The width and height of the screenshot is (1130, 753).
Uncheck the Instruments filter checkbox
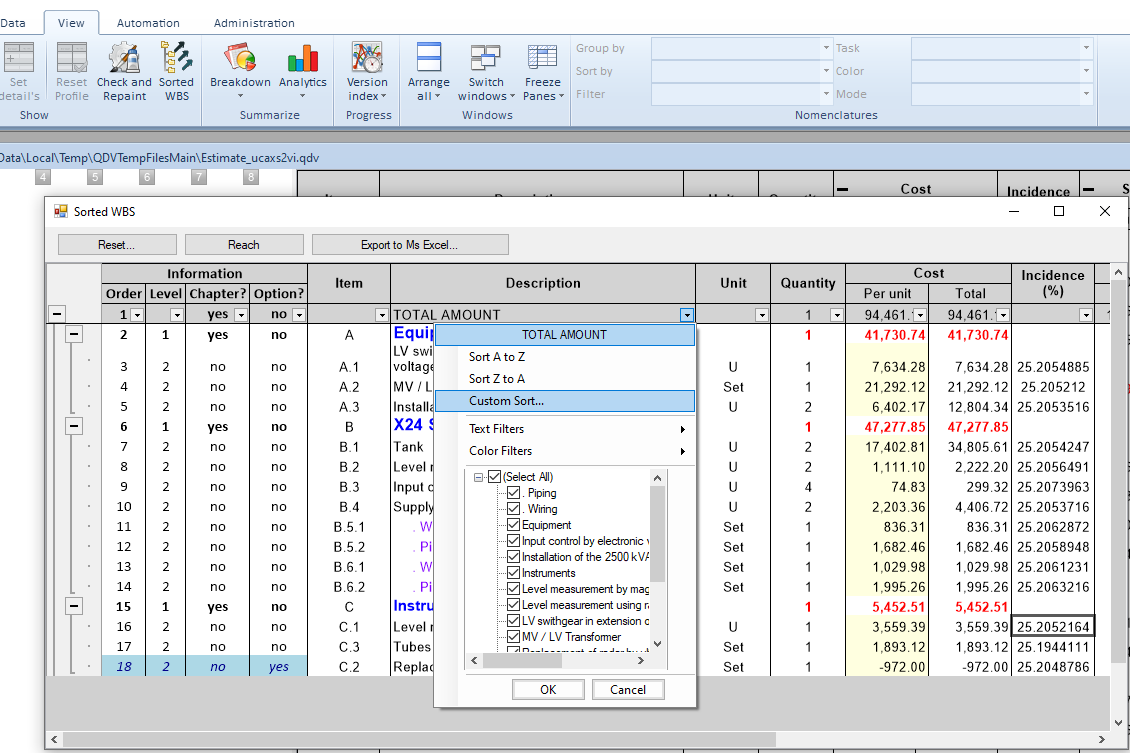pyautogui.click(x=514, y=573)
